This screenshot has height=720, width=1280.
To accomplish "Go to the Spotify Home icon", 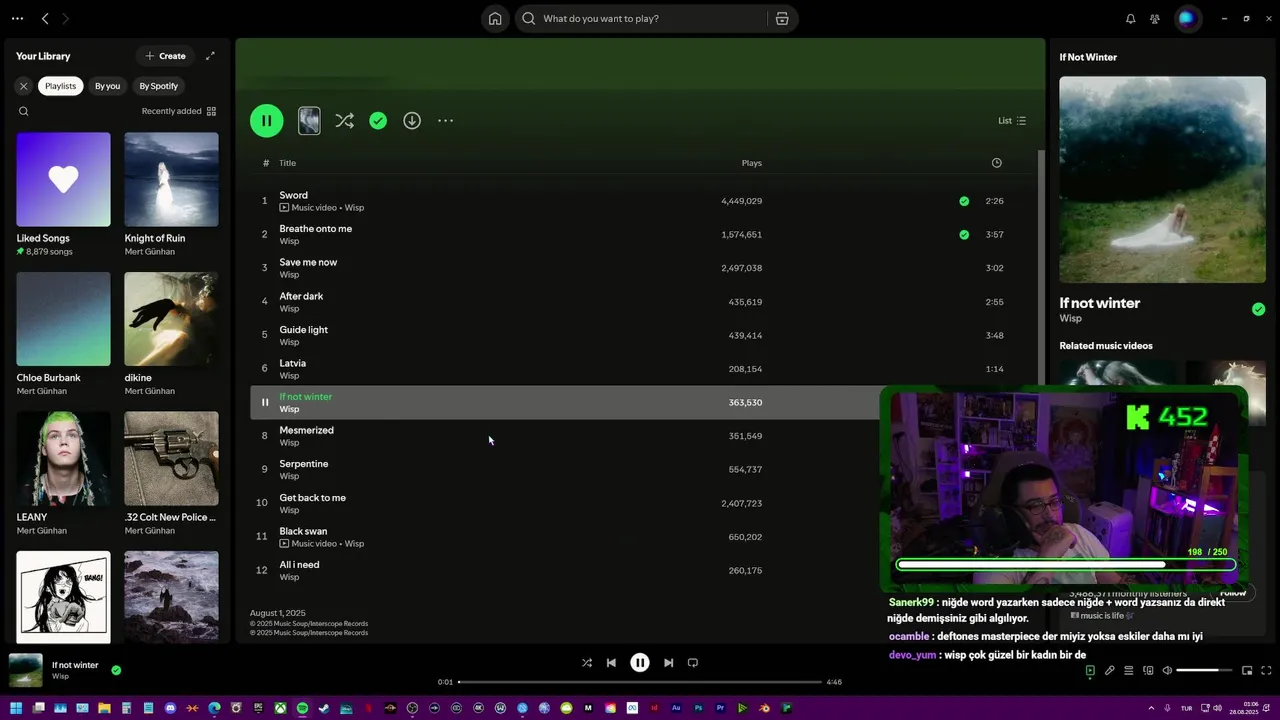I will point(495,18).
